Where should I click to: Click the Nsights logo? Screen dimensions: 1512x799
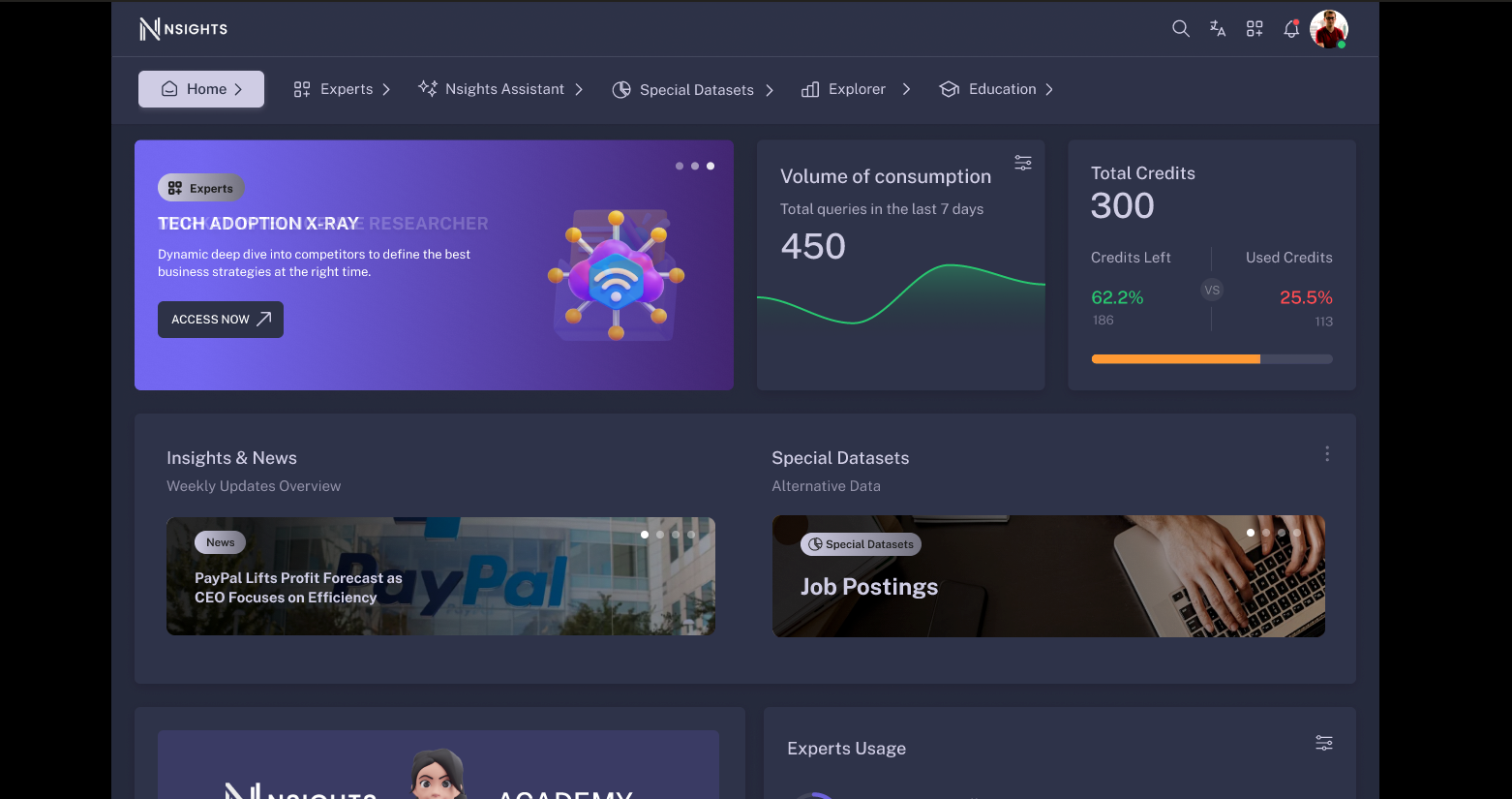pos(183,29)
